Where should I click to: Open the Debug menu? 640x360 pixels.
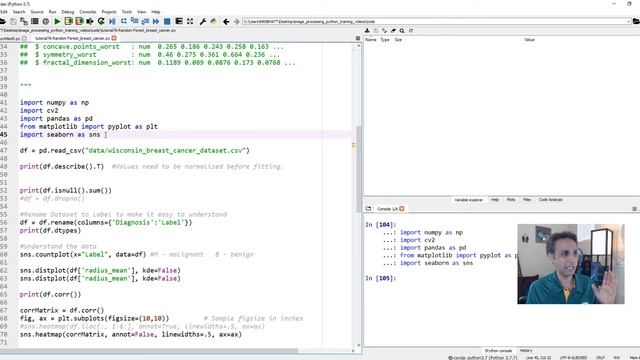(68, 12)
